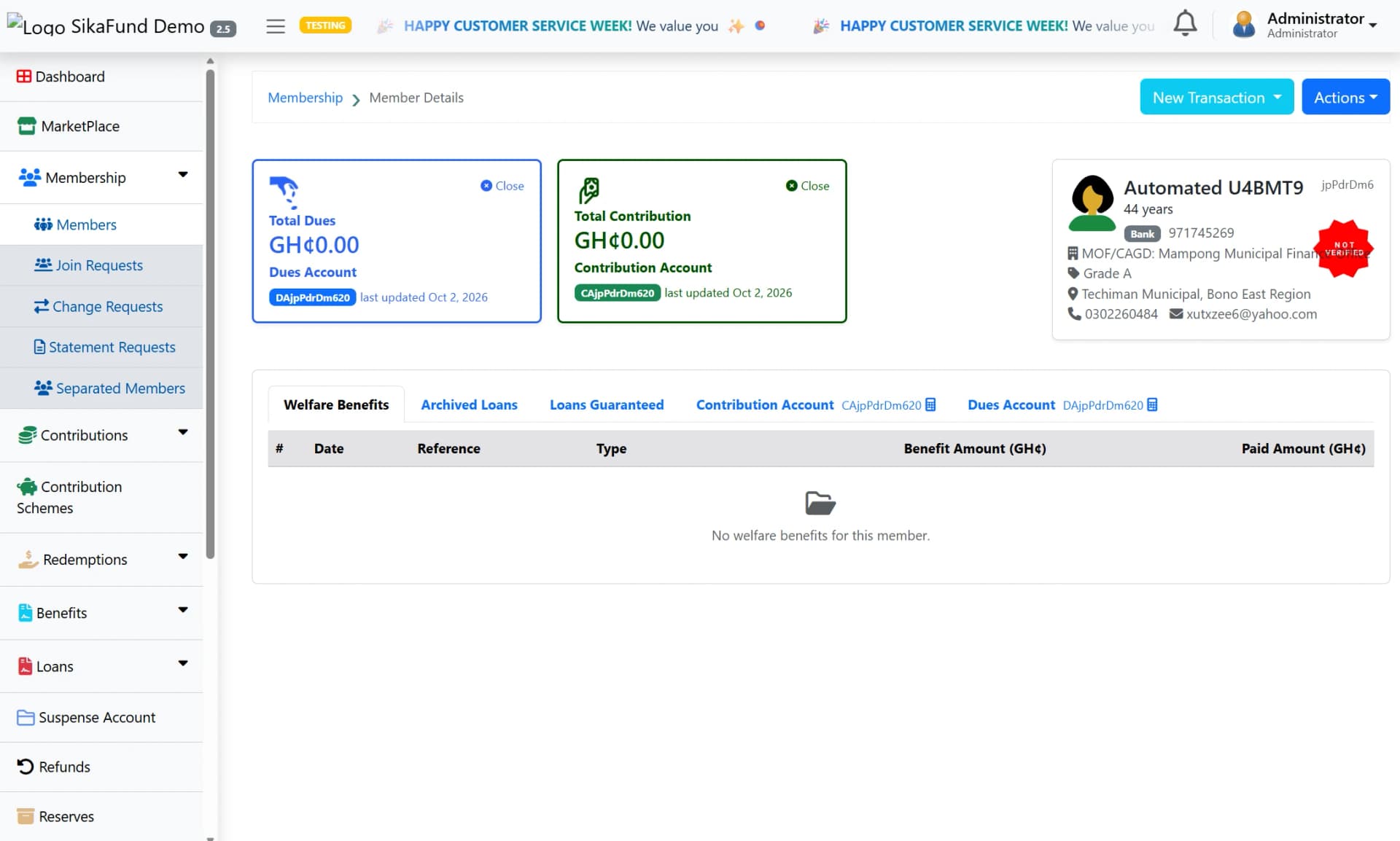Open the notifications bell
This screenshot has width=1400, height=841.
click(x=1185, y=24)
